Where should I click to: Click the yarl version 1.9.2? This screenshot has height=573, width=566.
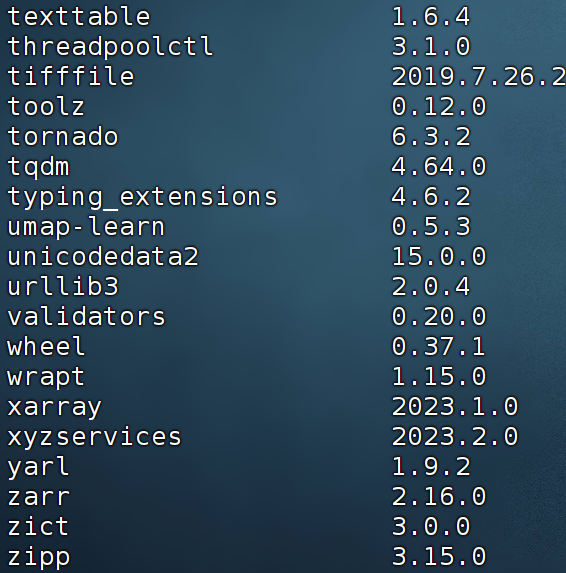[x=430, y=466]
